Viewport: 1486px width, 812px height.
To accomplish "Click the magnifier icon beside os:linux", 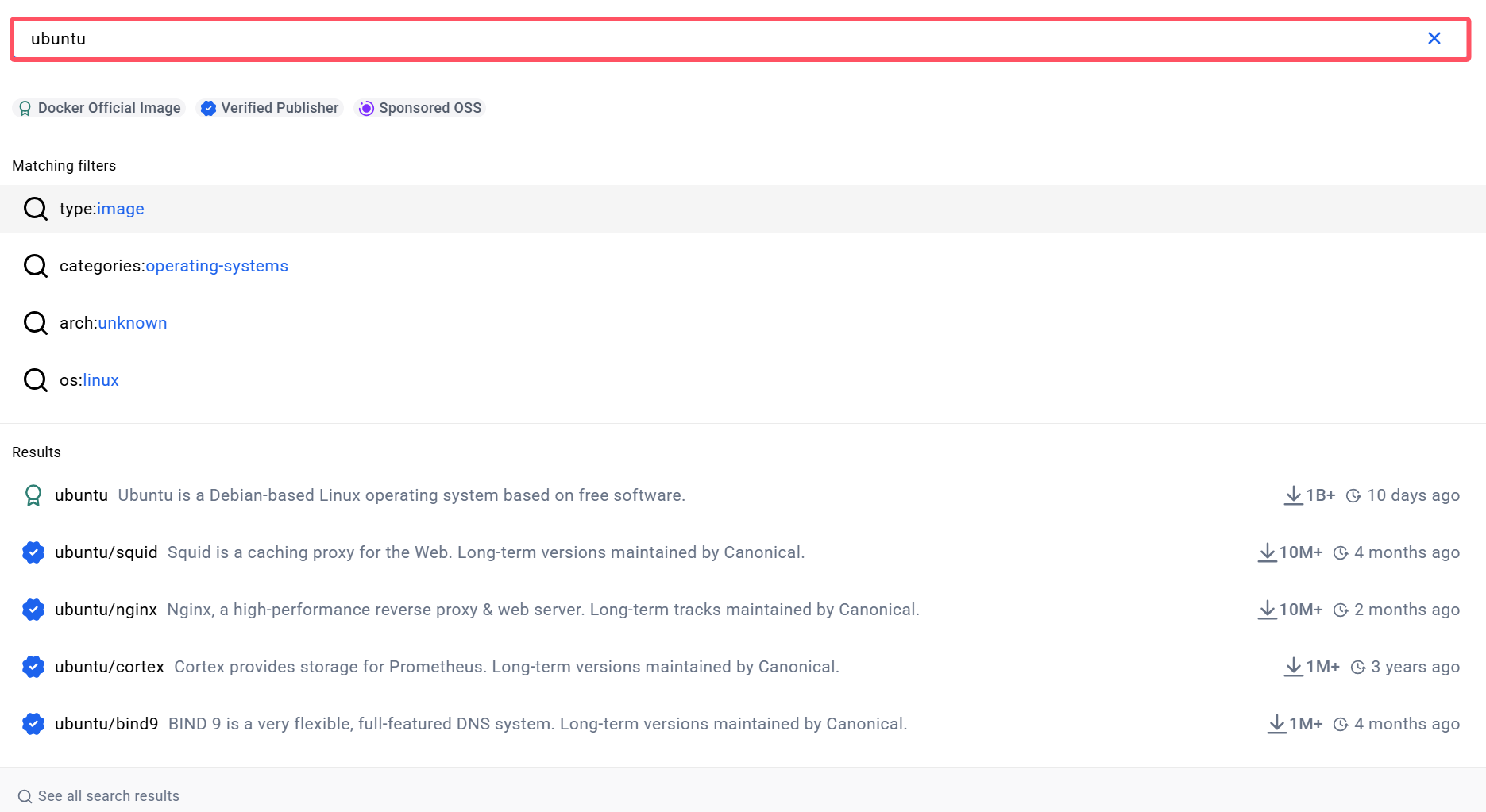I will tap(36, 380).
